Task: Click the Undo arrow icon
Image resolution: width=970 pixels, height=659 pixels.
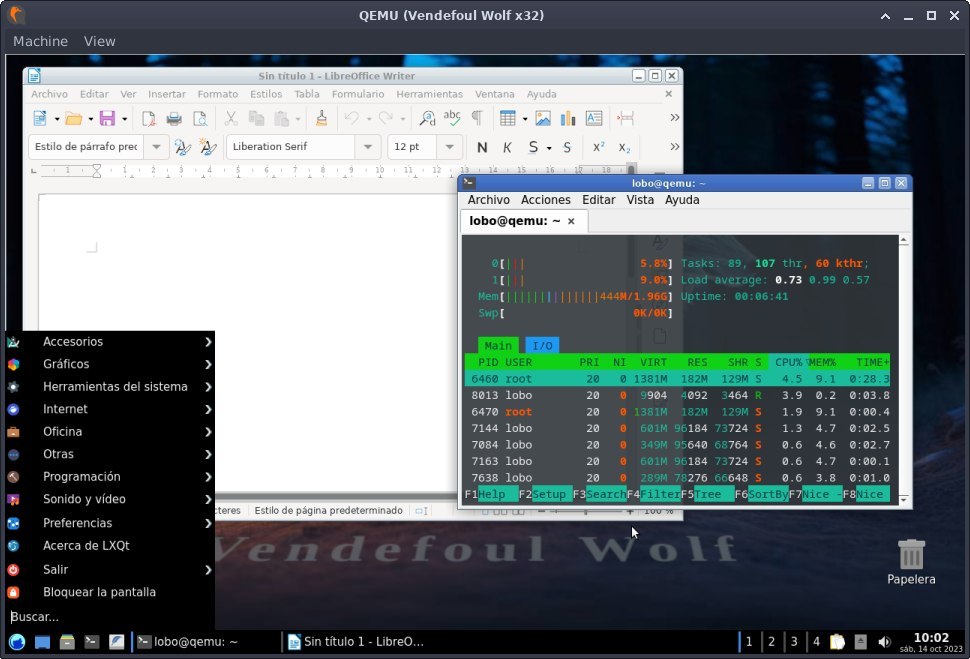Action: 351,118
